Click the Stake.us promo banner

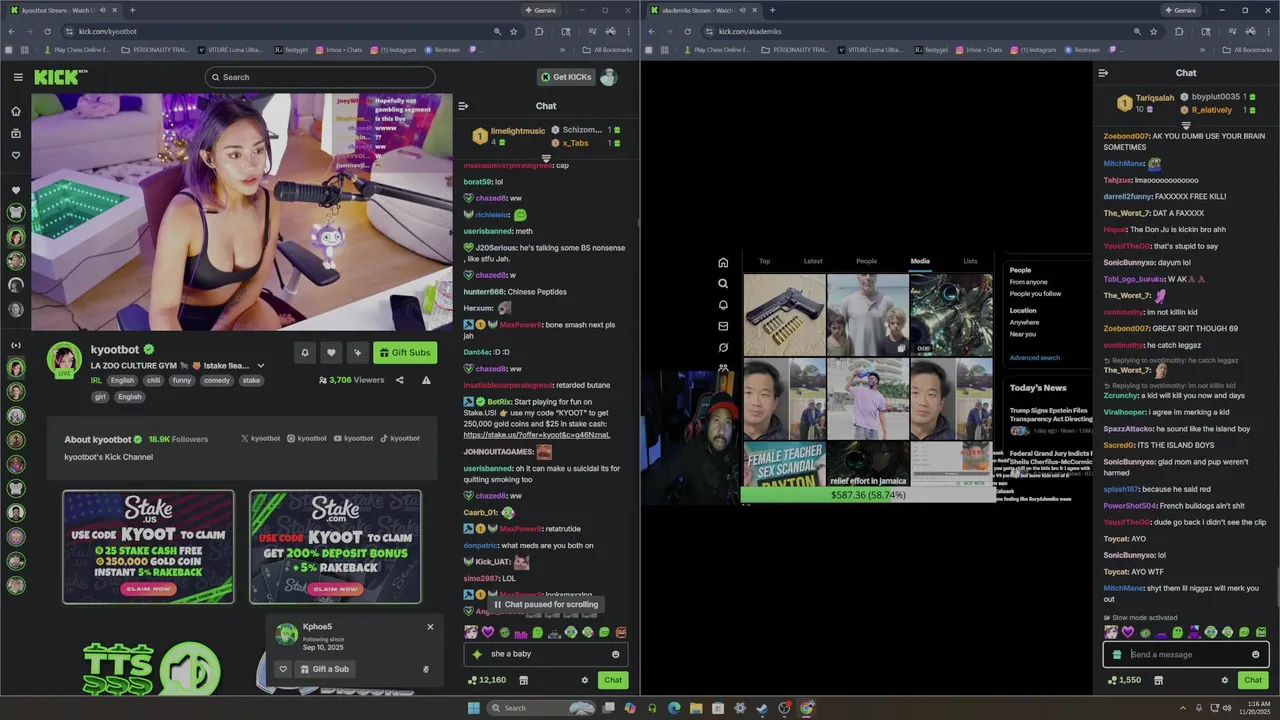[x=148, y=546]
